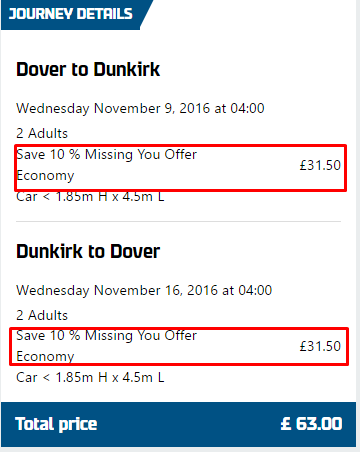Screen dimensions: 360x452
Task: Click the Journey Details header tab
Action: [x=72, y=14]
